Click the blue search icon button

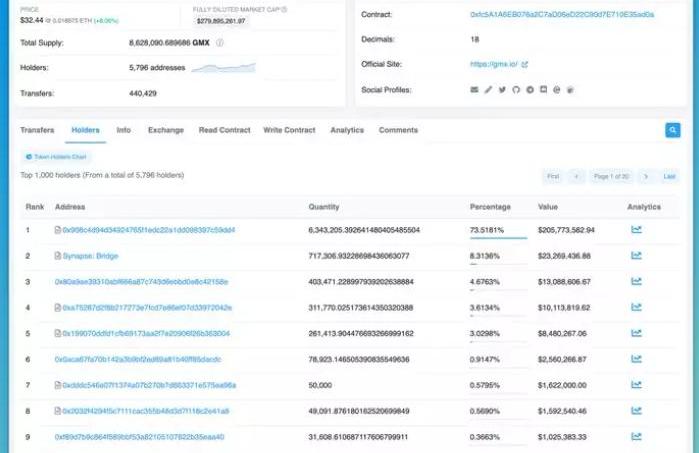pos(673,130)
